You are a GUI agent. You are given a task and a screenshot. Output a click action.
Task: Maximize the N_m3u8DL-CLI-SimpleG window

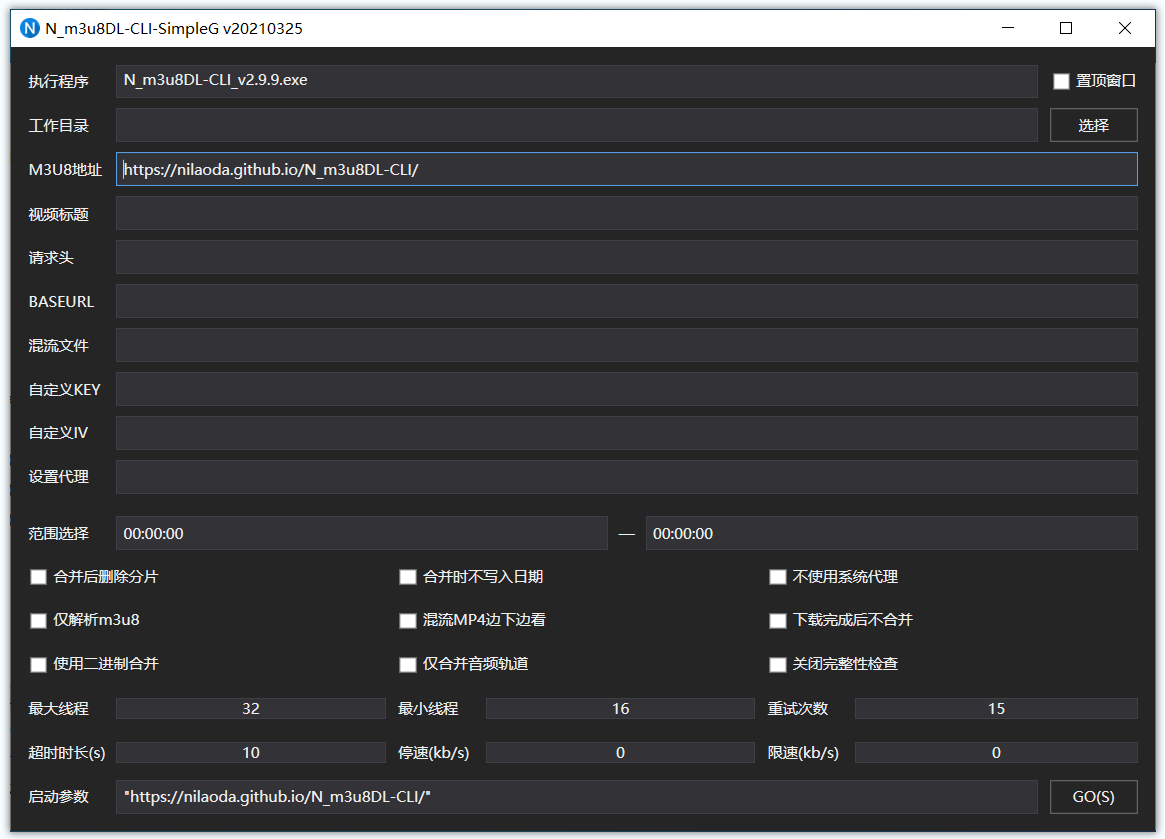pyautogui.click(x=1065, y=28)
